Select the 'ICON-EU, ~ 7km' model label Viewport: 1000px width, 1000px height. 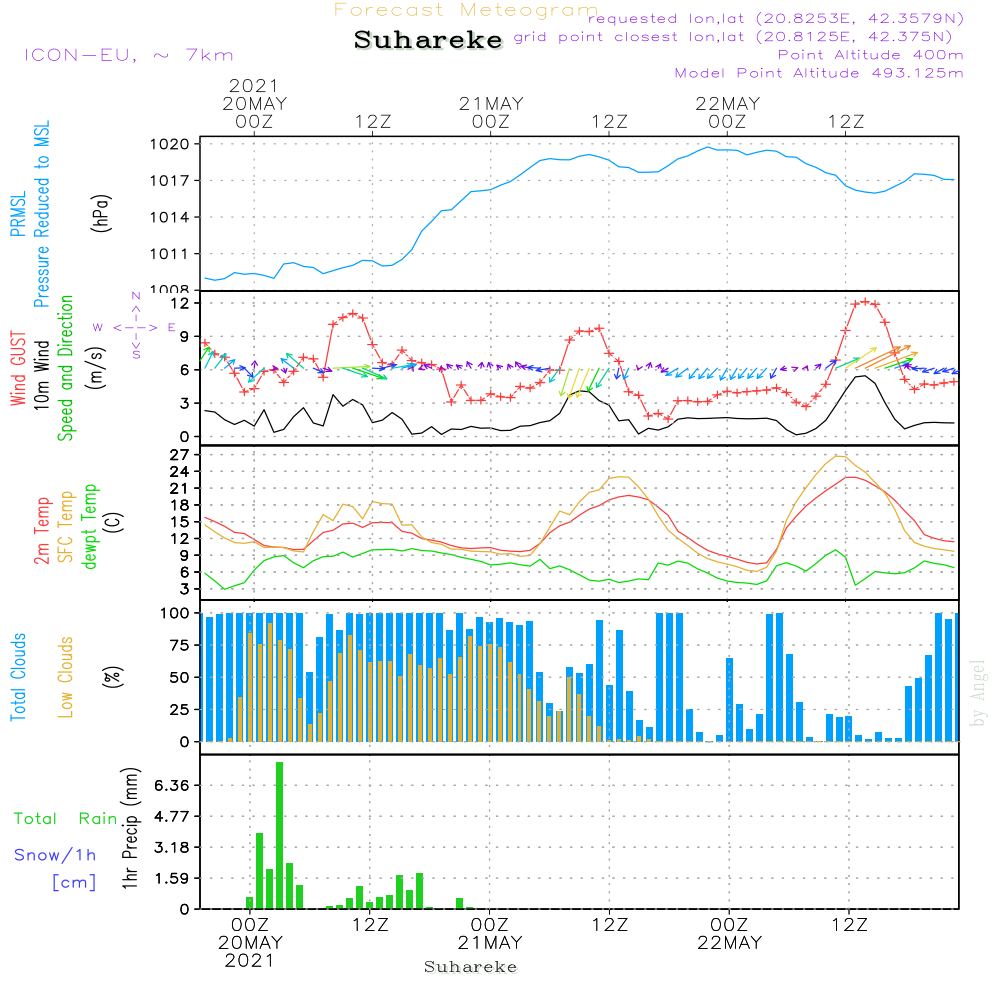(x=129, y=55)
